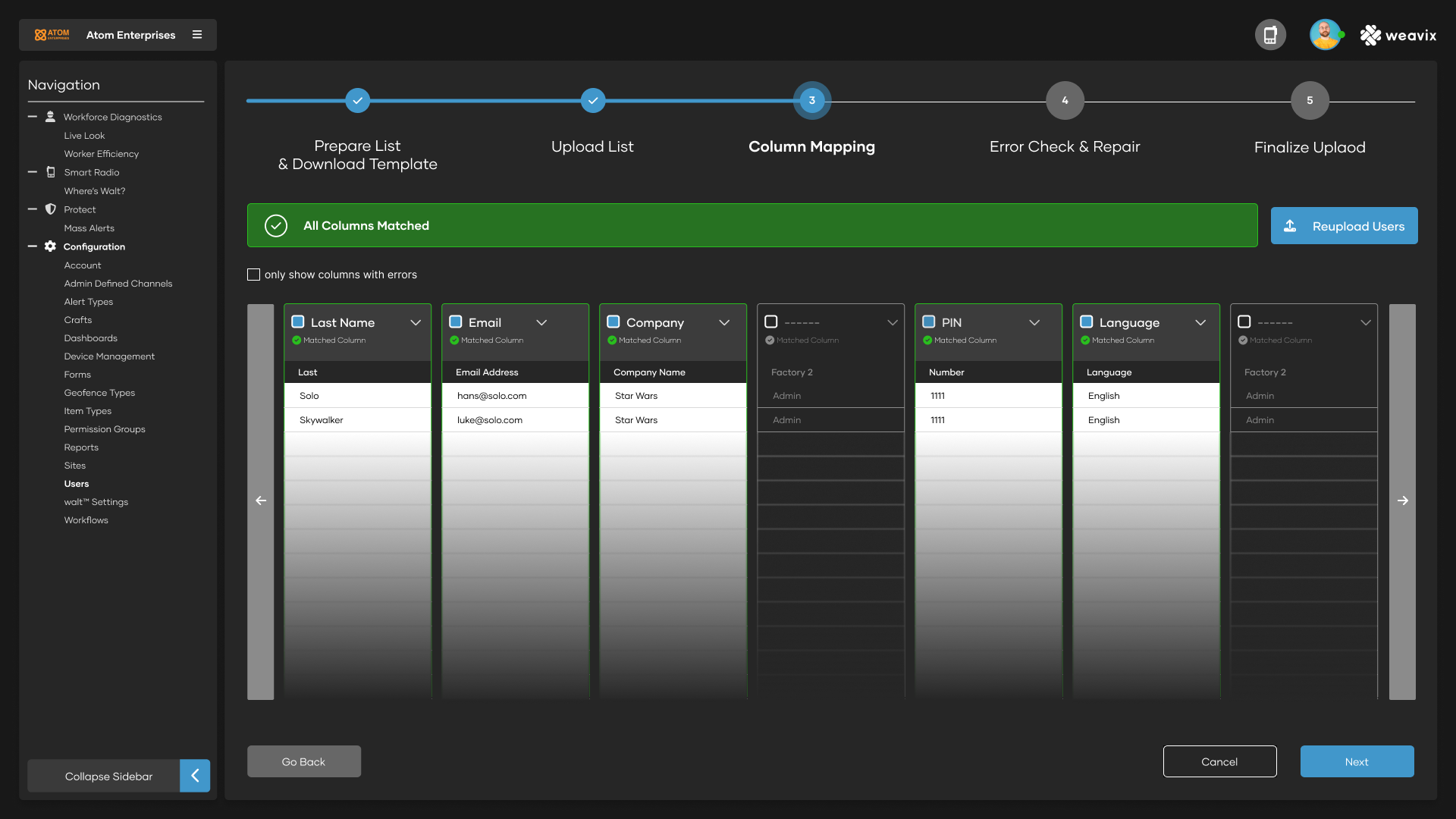Jump to step 5 Finalize Upload marker
Image resolution: width=1456 pixels, height=819 pixels.
(1310, 100)
